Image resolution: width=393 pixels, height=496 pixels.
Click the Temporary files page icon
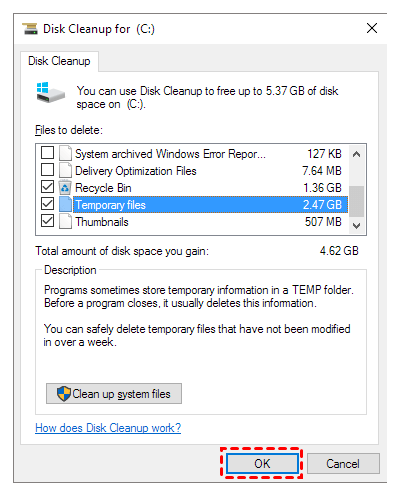(65, 204)
